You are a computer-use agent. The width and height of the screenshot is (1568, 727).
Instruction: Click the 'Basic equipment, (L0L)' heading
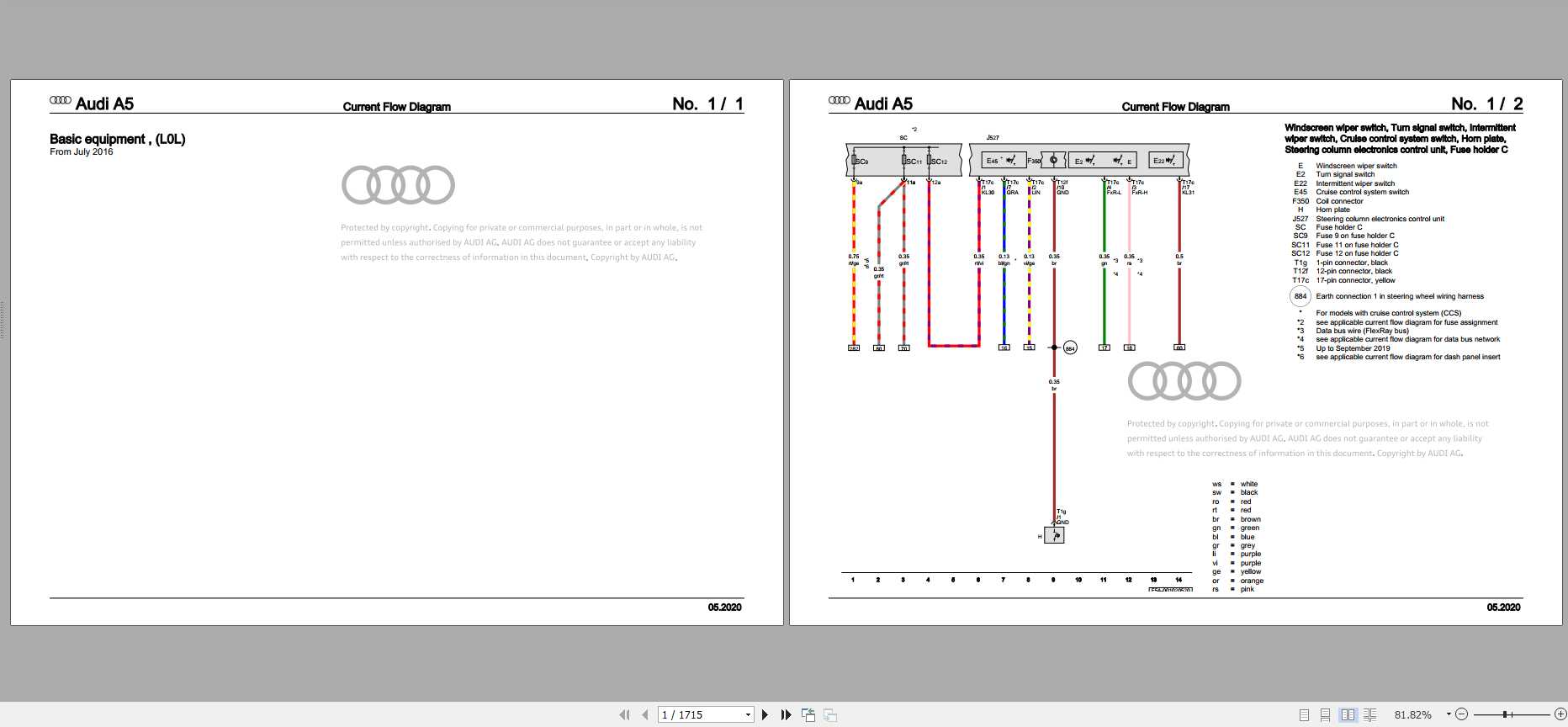(117, 139)
